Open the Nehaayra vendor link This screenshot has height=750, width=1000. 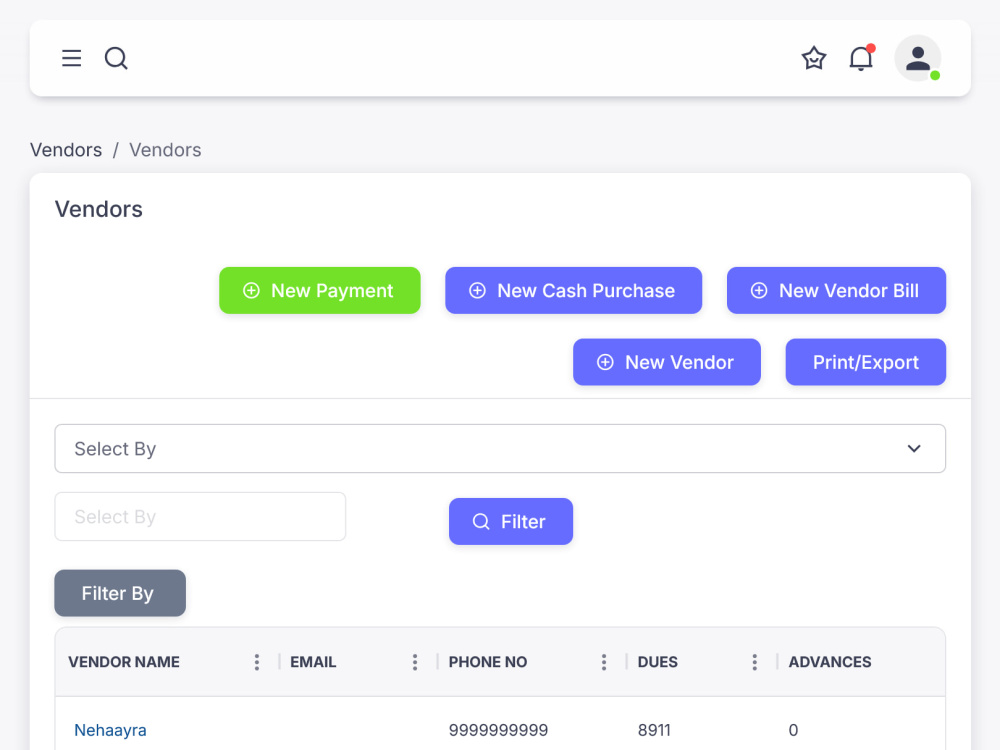point(110,730)
